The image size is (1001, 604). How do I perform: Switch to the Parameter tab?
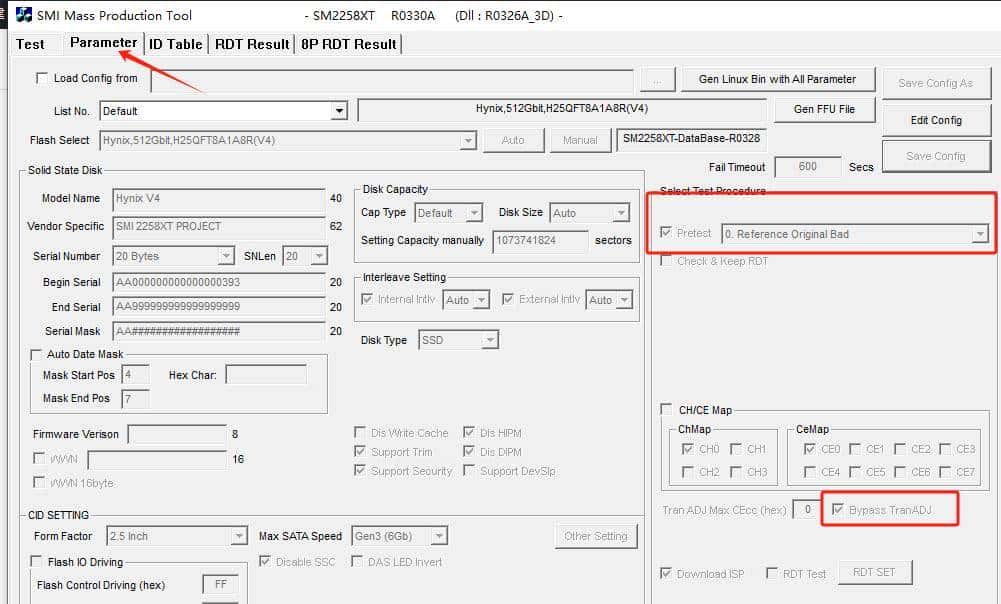(x=103, y=43)
